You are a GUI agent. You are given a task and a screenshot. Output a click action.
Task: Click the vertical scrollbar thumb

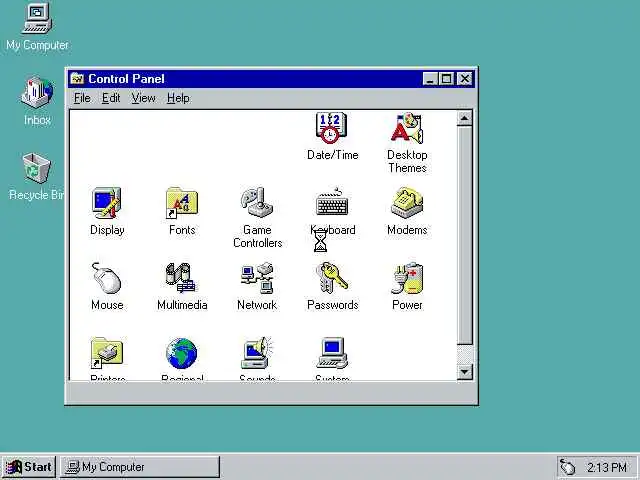[x=464, y=236]
